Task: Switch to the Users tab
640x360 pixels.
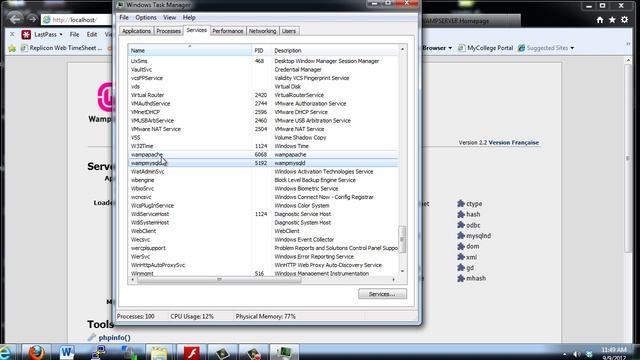Action: (x=289, y=31)
